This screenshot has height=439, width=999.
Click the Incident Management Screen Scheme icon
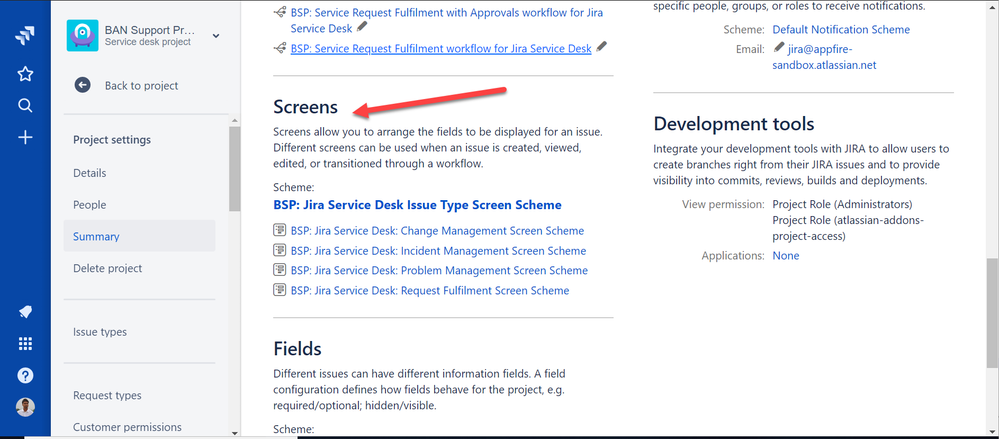[x=279, y=250]
